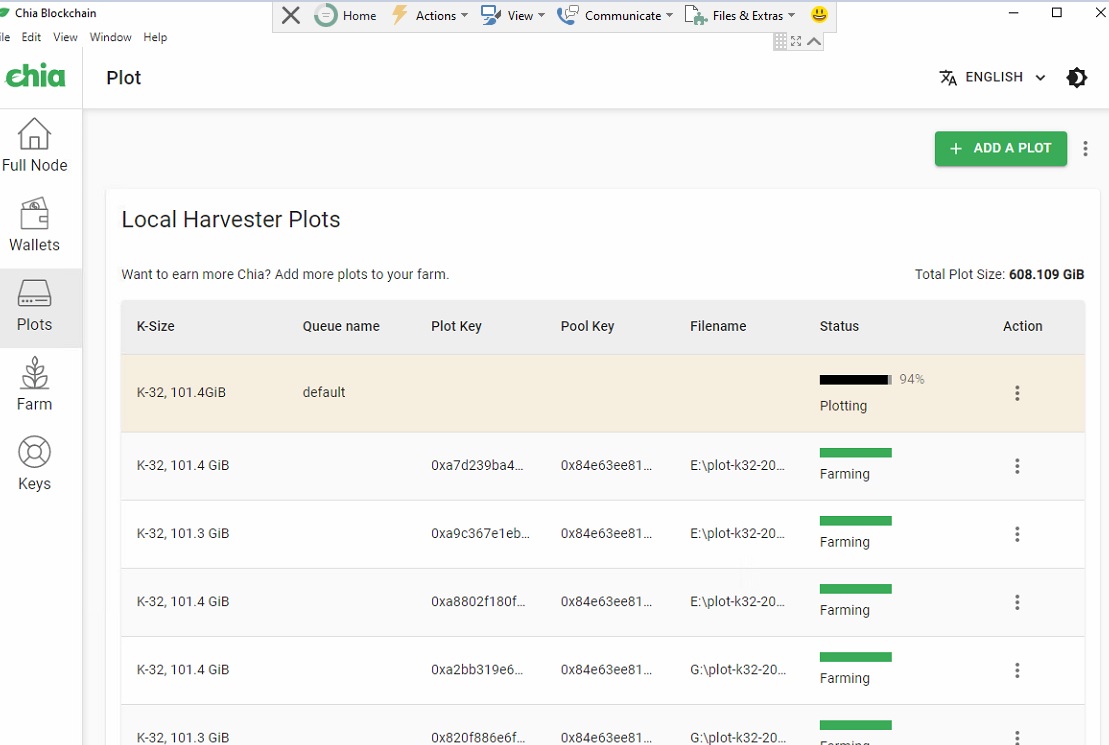The width and height of the screenshot is (1109, 745).
Task: Open the ENGLISH language dropdown
Action: [x=992, y=77]
